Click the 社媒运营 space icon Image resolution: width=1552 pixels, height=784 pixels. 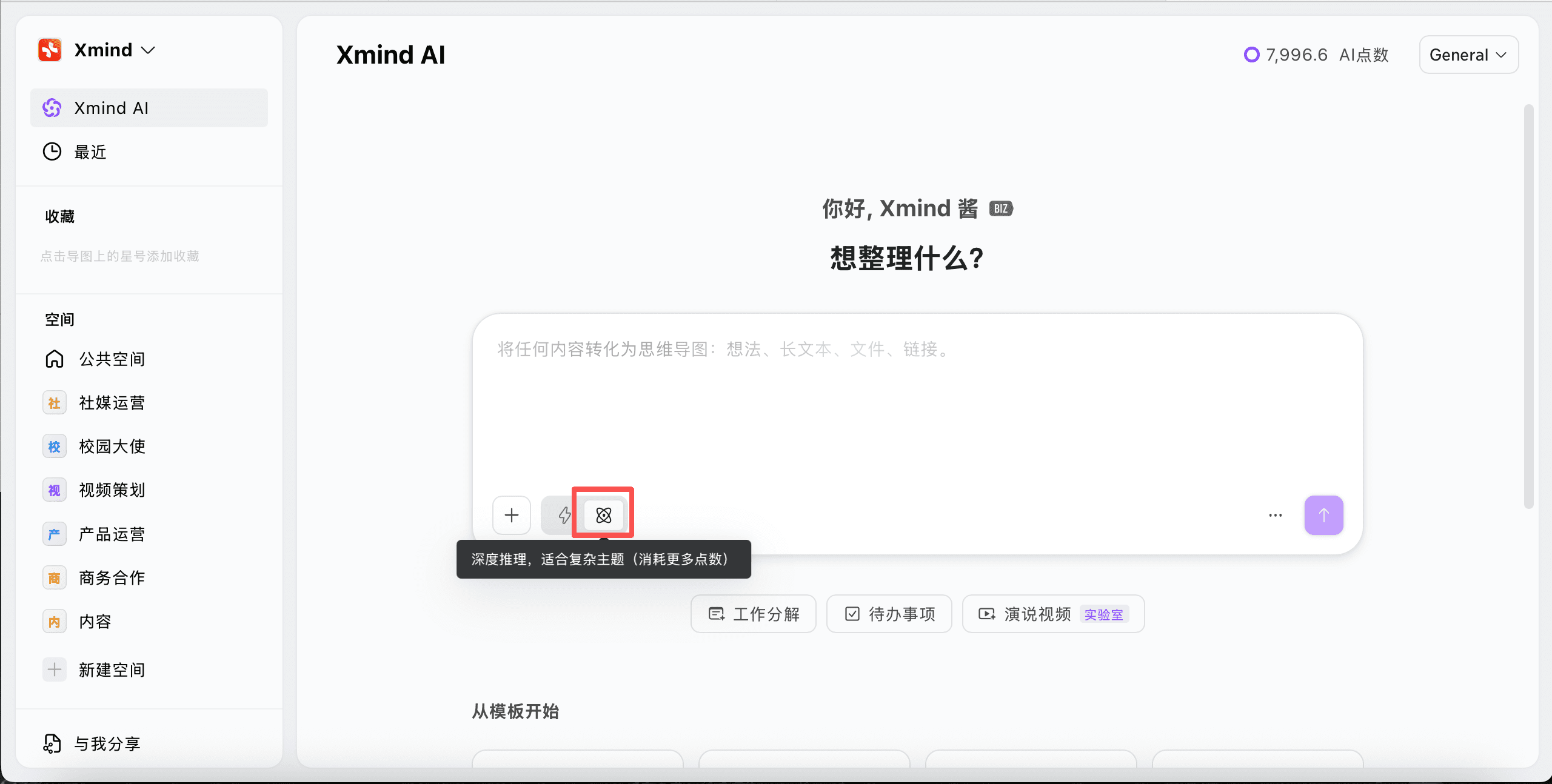[55, 403]
